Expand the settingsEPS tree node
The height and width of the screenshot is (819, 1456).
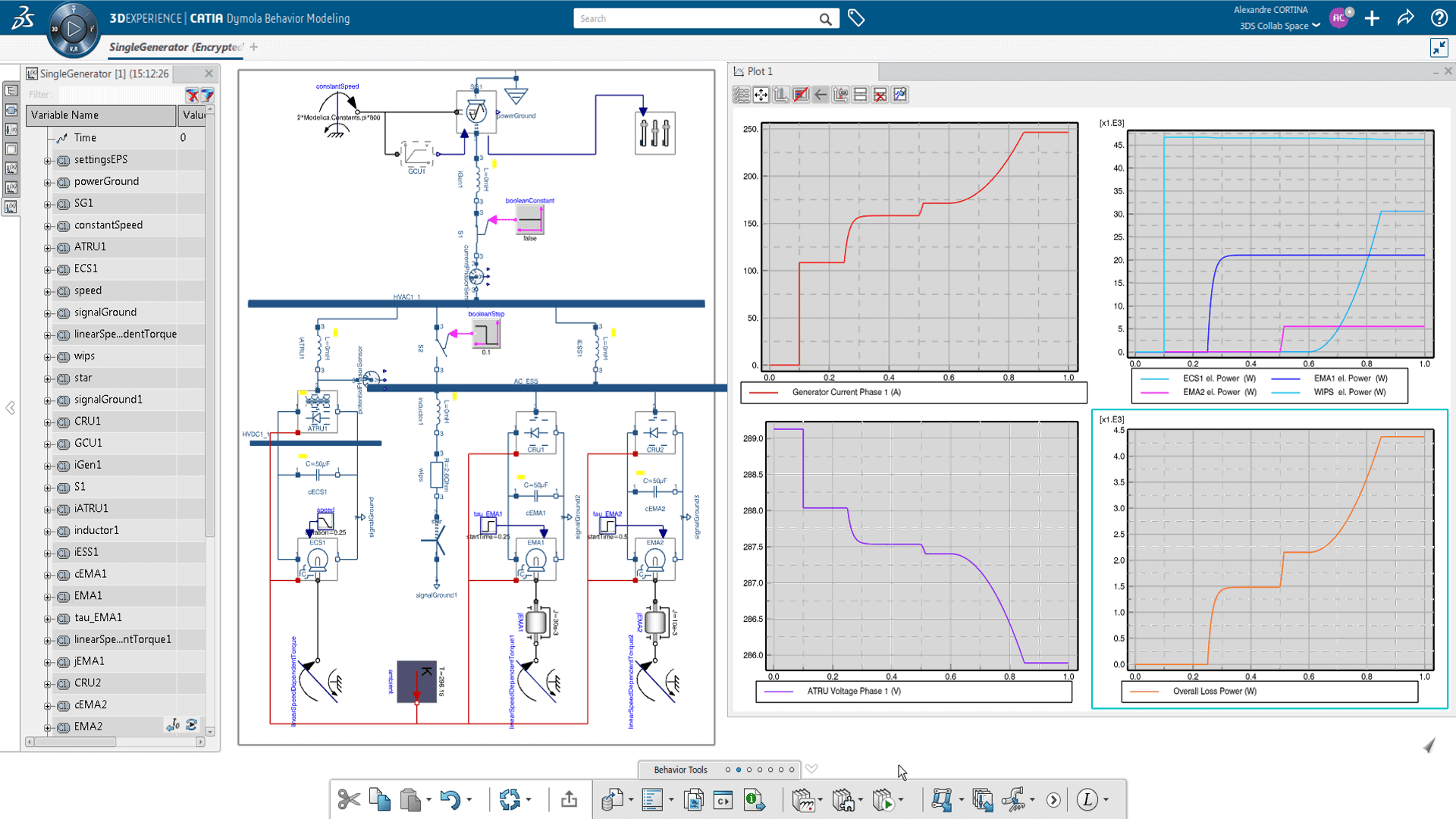click(47, 160)
